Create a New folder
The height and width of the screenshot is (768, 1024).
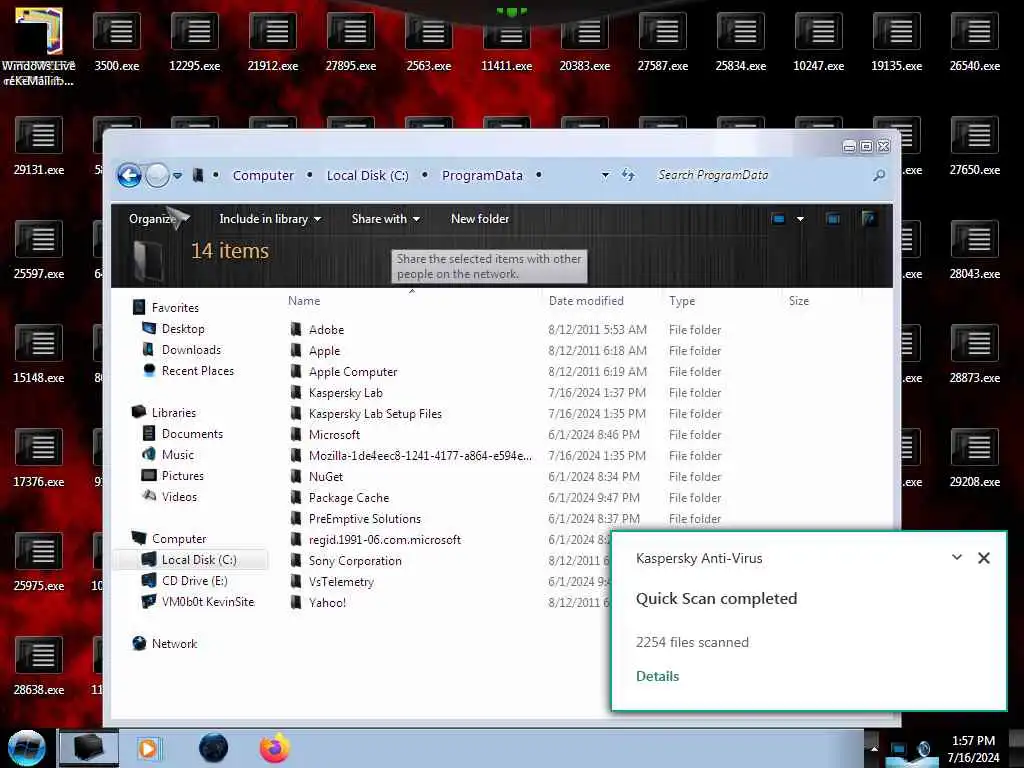[480, 219]
